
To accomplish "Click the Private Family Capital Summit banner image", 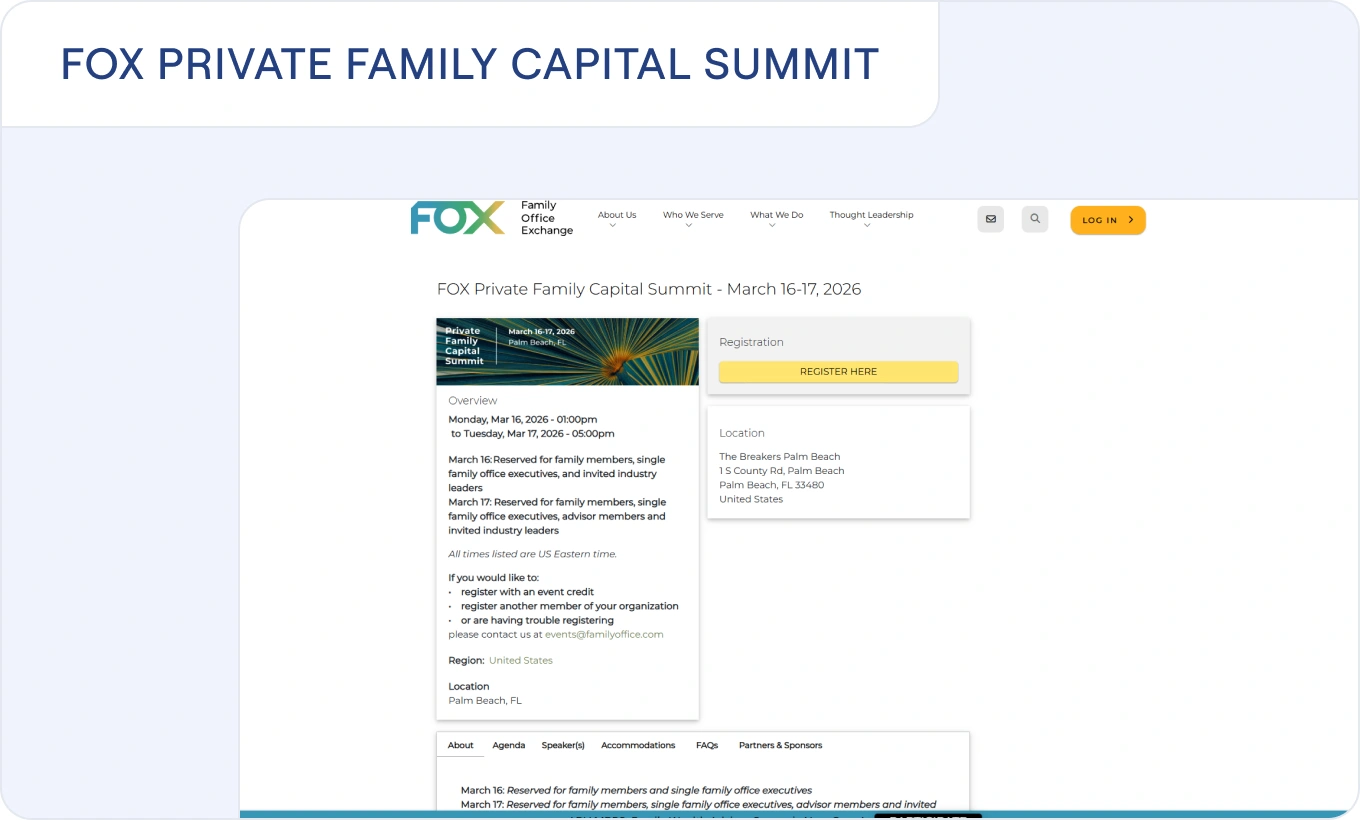I will tap(568, 352).
